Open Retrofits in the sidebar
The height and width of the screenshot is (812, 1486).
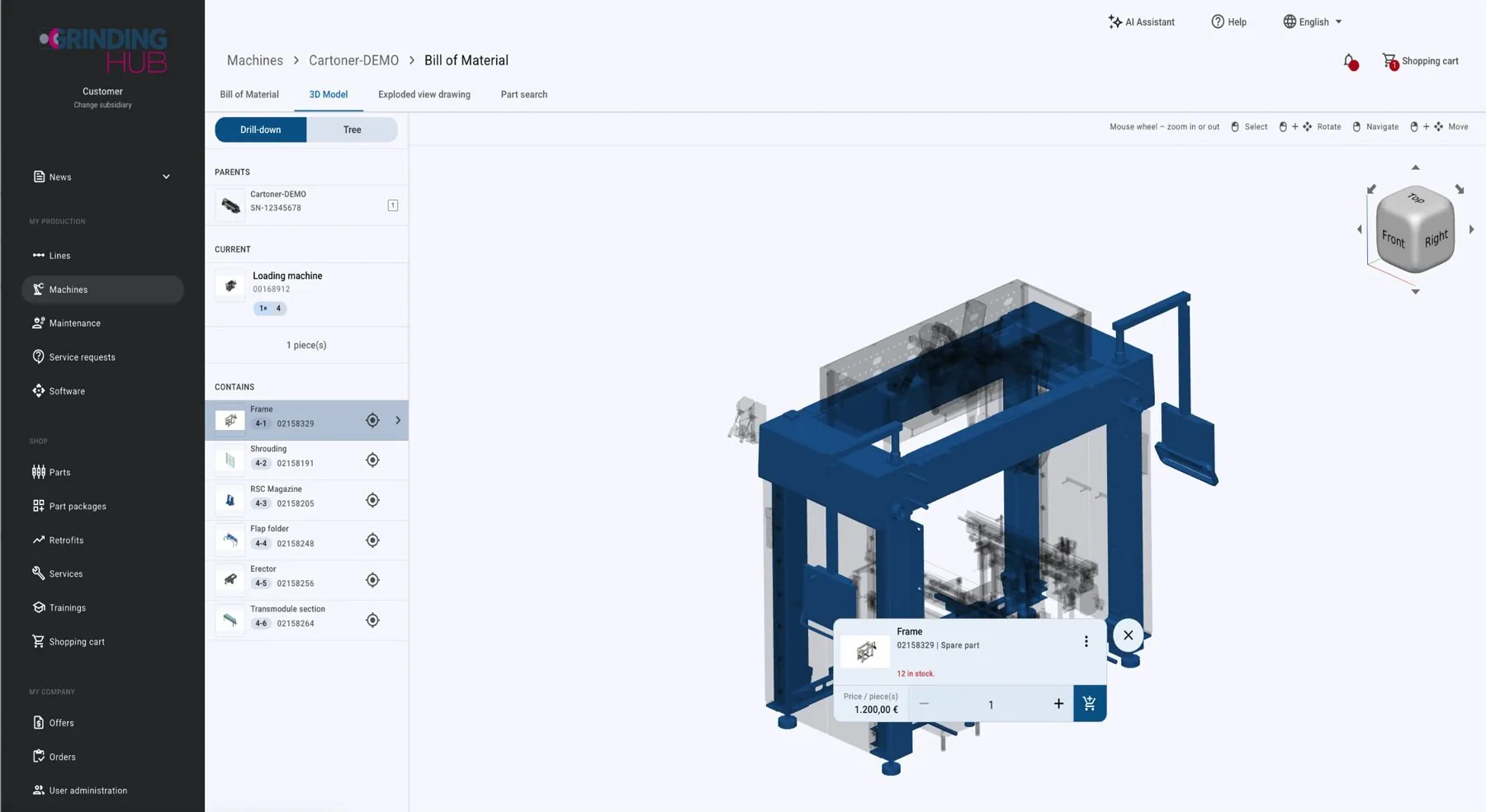coord(102,541)
